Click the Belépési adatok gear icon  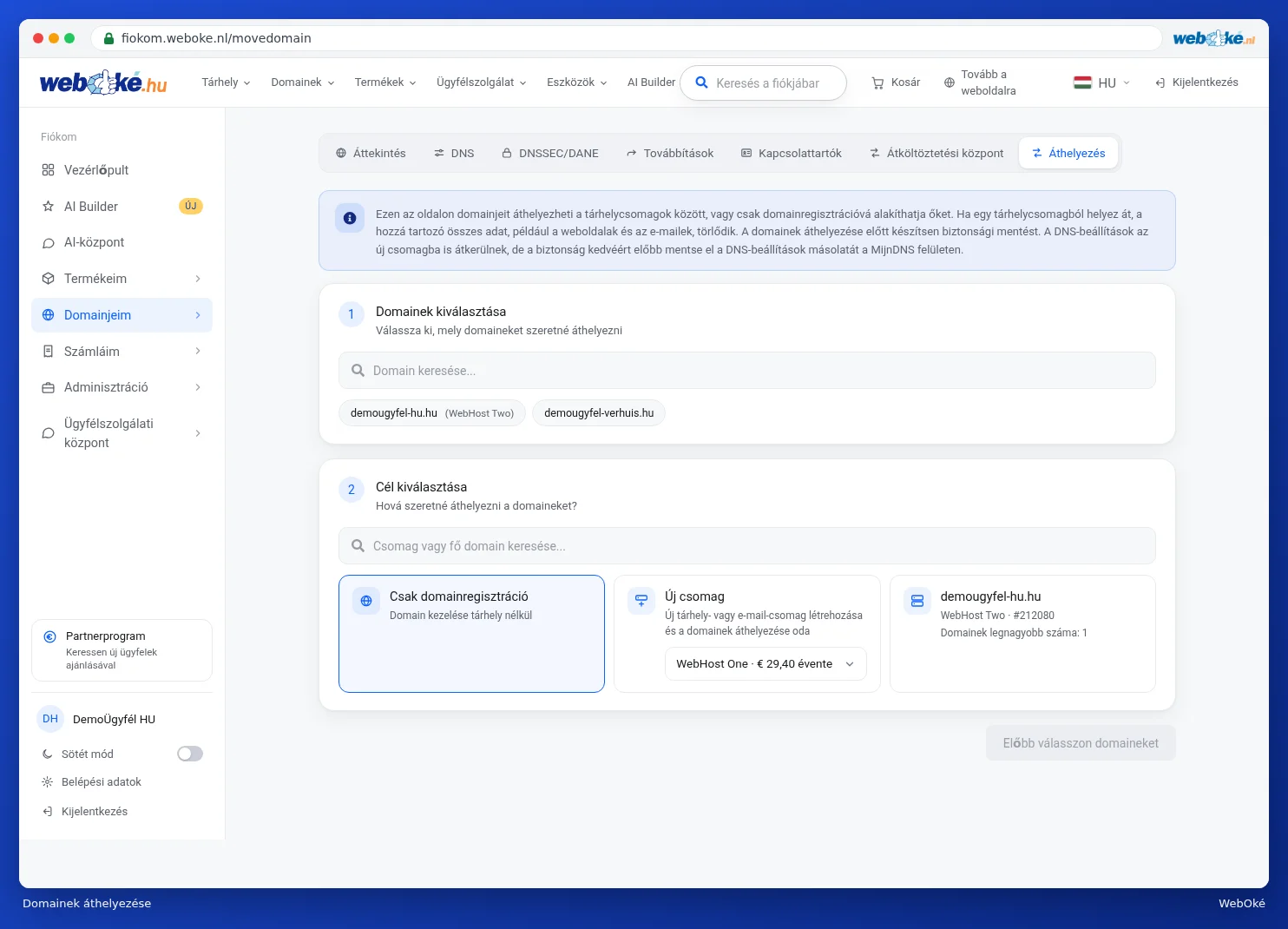(48, 782)
